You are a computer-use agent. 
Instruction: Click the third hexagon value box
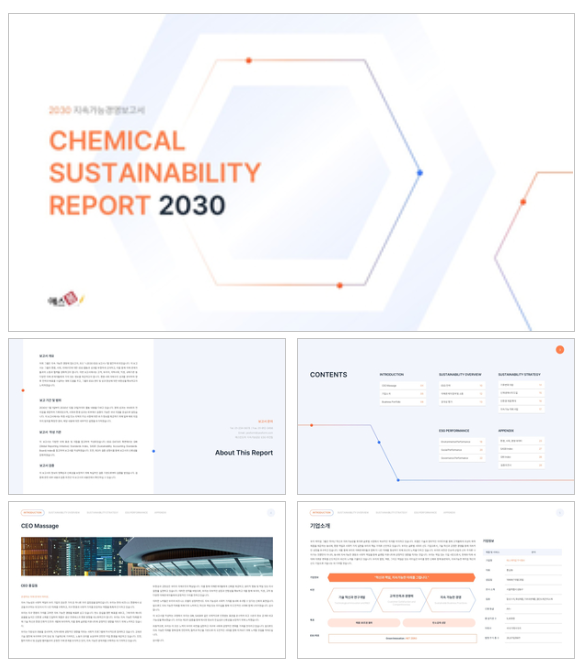coord(451,599)
